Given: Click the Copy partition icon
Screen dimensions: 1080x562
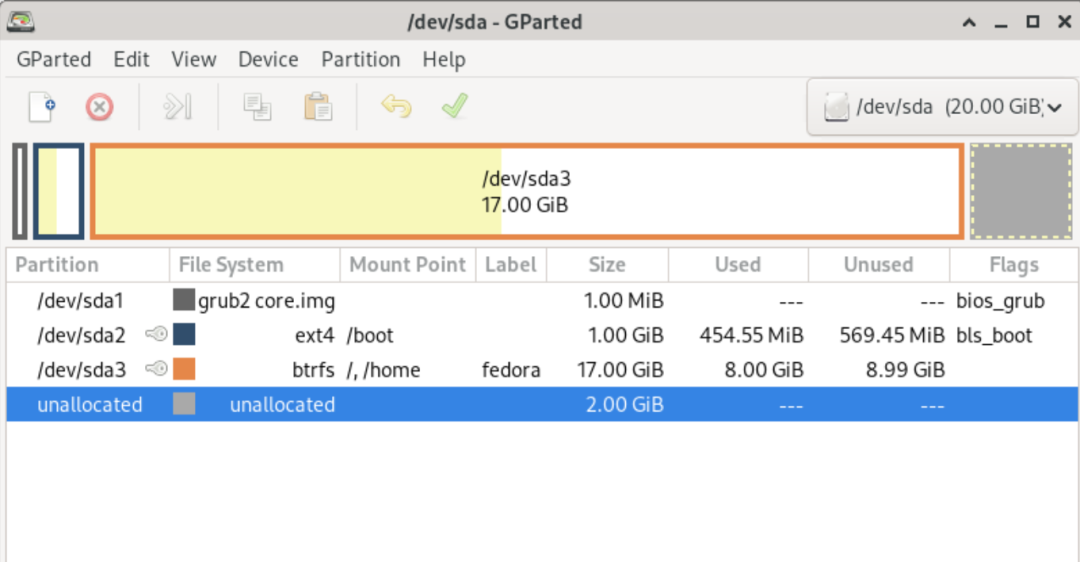Looking at the screenshot, I should (258, 106).
